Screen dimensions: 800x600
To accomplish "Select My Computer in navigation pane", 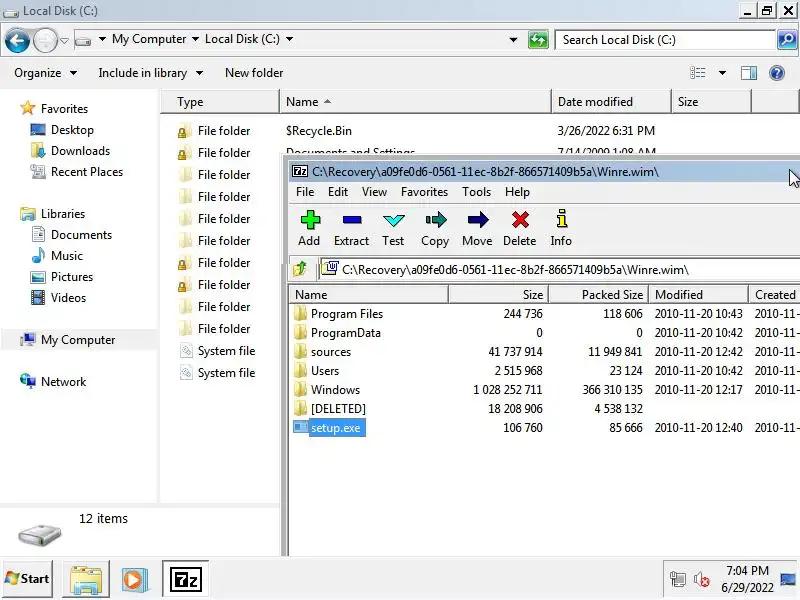I will (x=68, y=340).
